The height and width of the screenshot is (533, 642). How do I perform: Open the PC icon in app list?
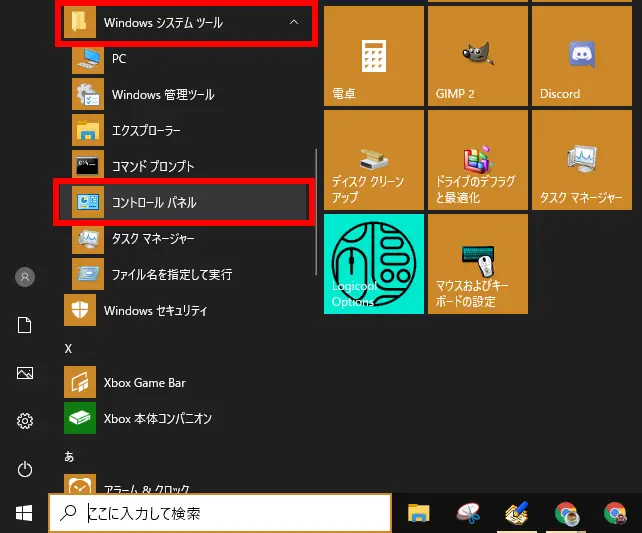88,59
